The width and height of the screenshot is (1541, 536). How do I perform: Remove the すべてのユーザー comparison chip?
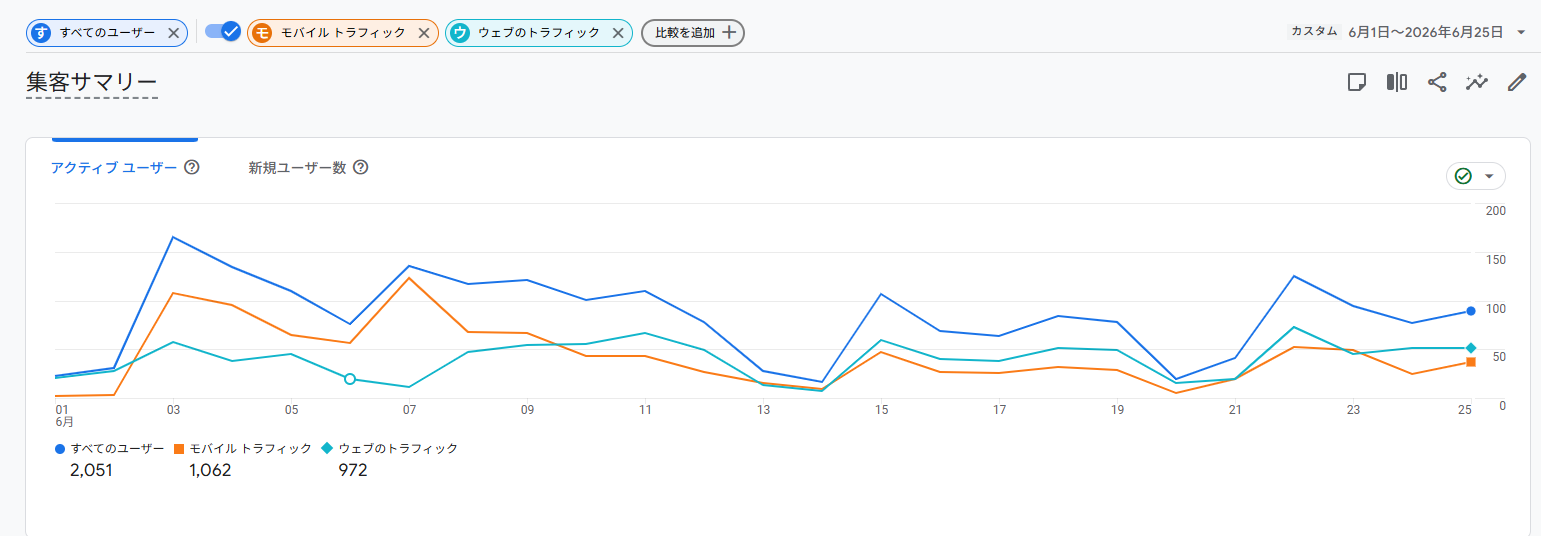173,33
